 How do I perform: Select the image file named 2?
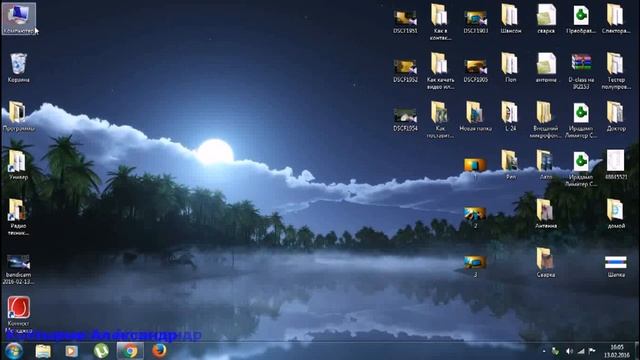coord(475,217)
